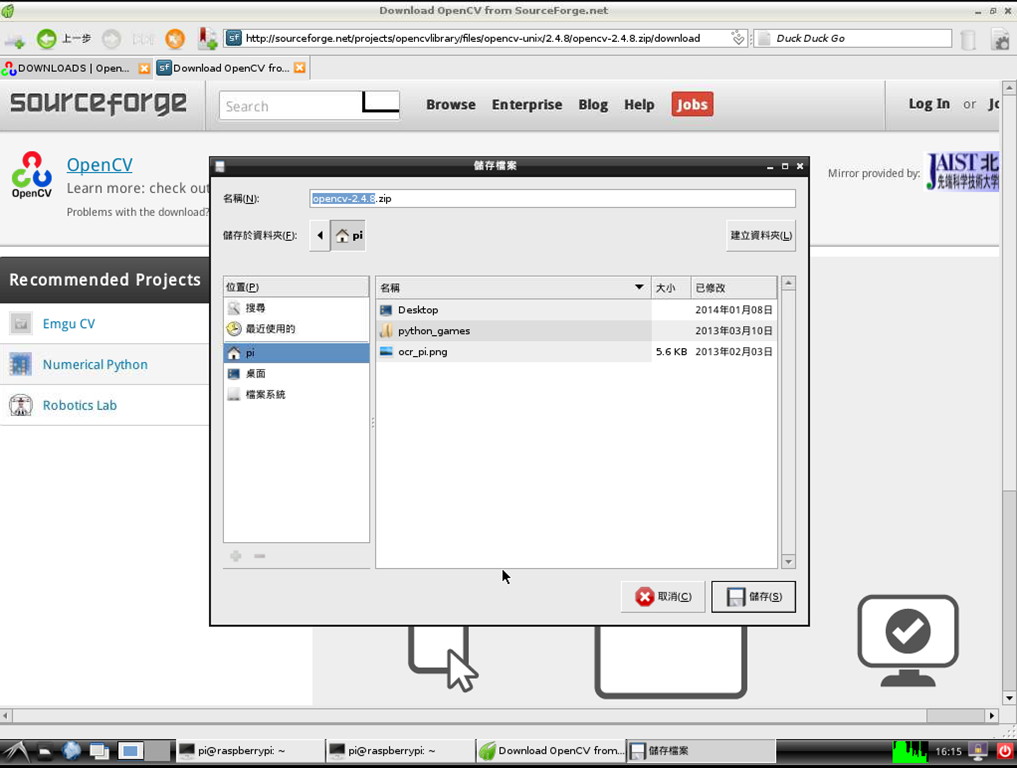Select the Desktop folder in file list

coord(576,310)
